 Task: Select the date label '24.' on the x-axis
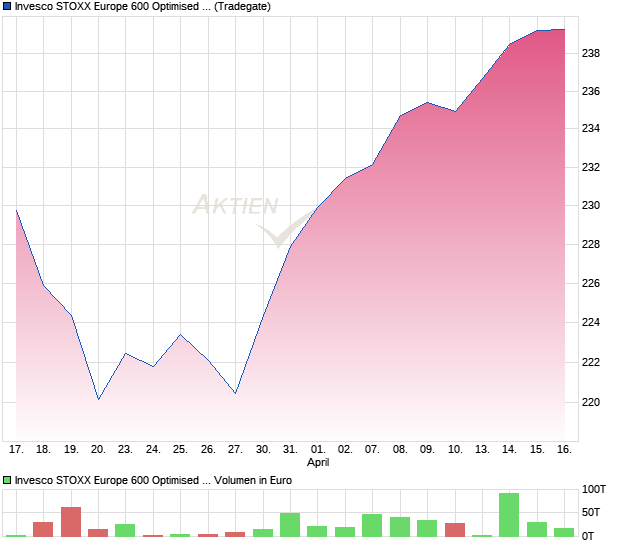[x=153, y=450]
